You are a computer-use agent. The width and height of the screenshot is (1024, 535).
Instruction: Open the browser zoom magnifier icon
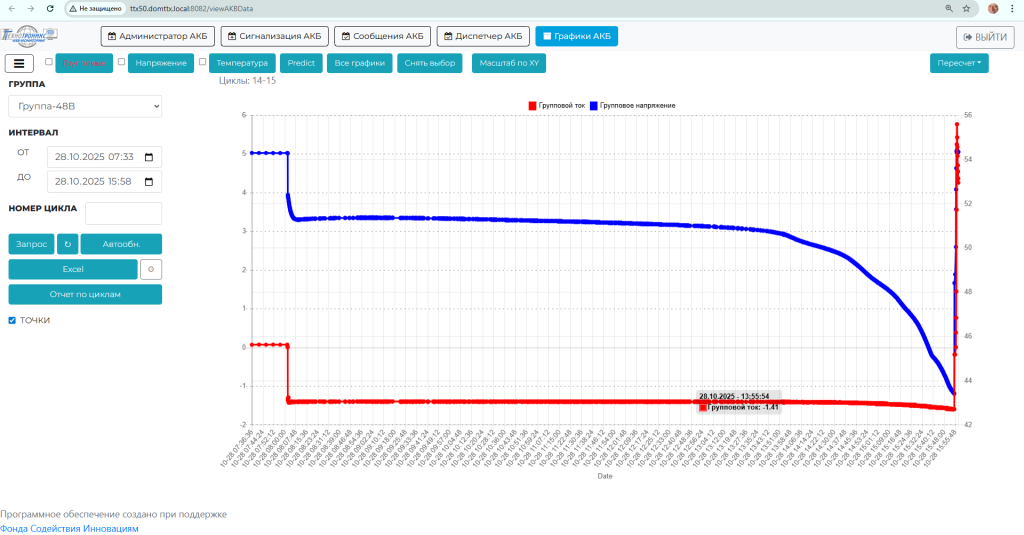coord(948,8)
